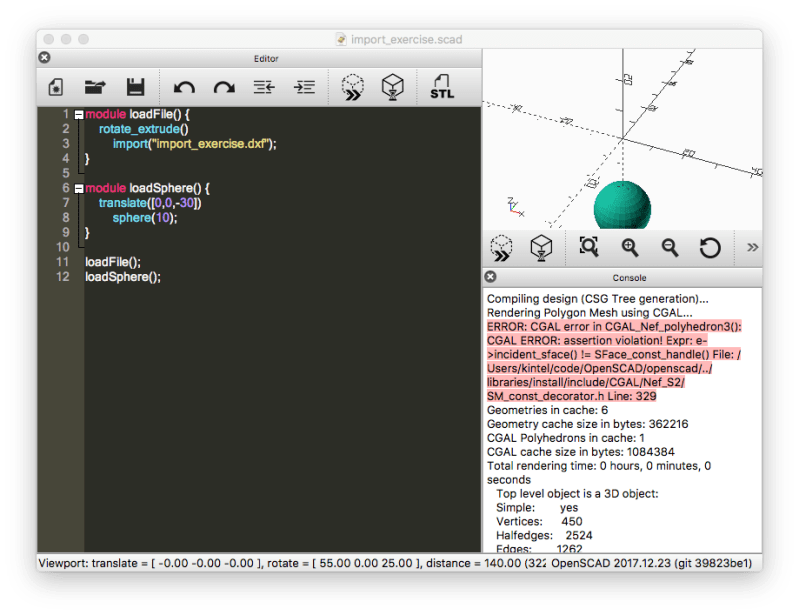Open a file with the folder icon
The width and height of the screenshot is (799, 615).
pyautogui.click(x=95, y=87)
